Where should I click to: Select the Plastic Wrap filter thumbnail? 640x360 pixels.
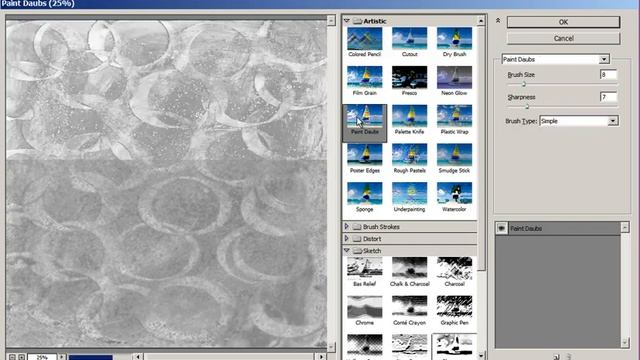(454, 116)
